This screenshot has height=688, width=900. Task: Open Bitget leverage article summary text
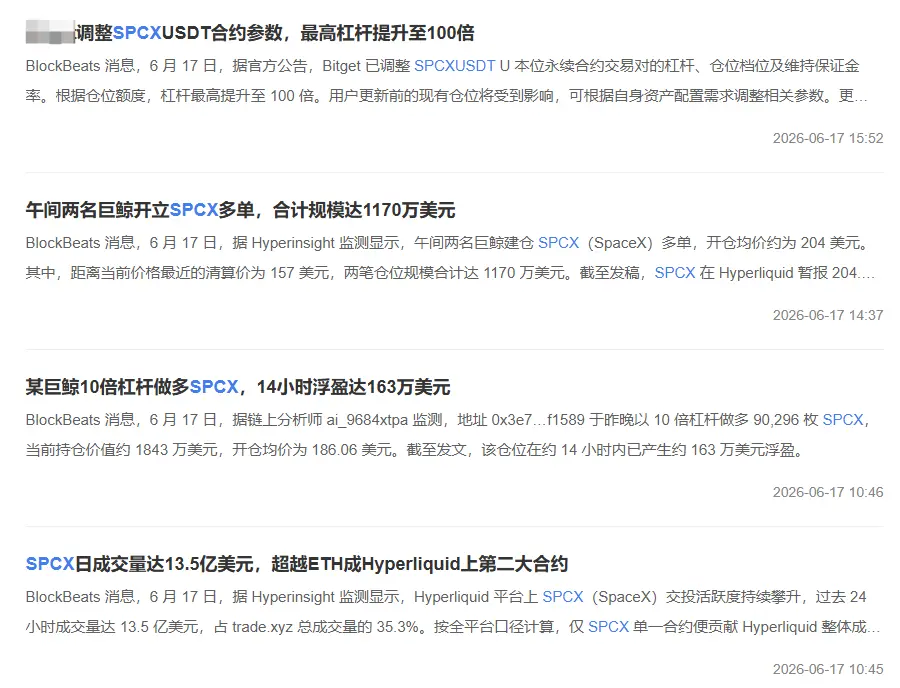click(x=446, y=81)
